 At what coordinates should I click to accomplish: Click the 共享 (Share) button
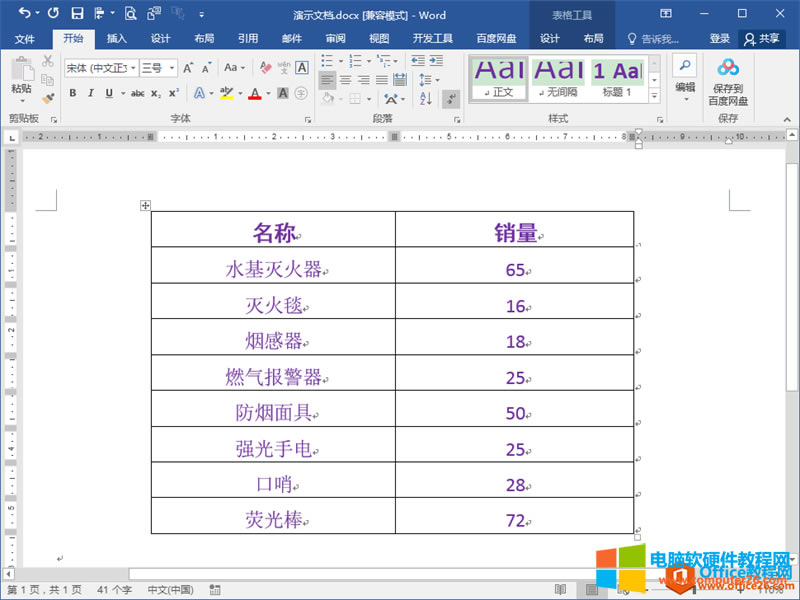(762, 38)
